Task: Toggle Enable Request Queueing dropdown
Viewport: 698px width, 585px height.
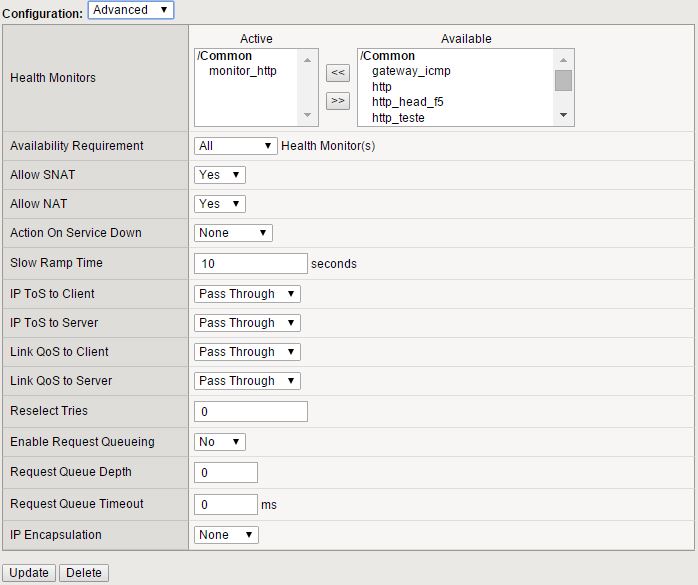Action: pos(219,442)
